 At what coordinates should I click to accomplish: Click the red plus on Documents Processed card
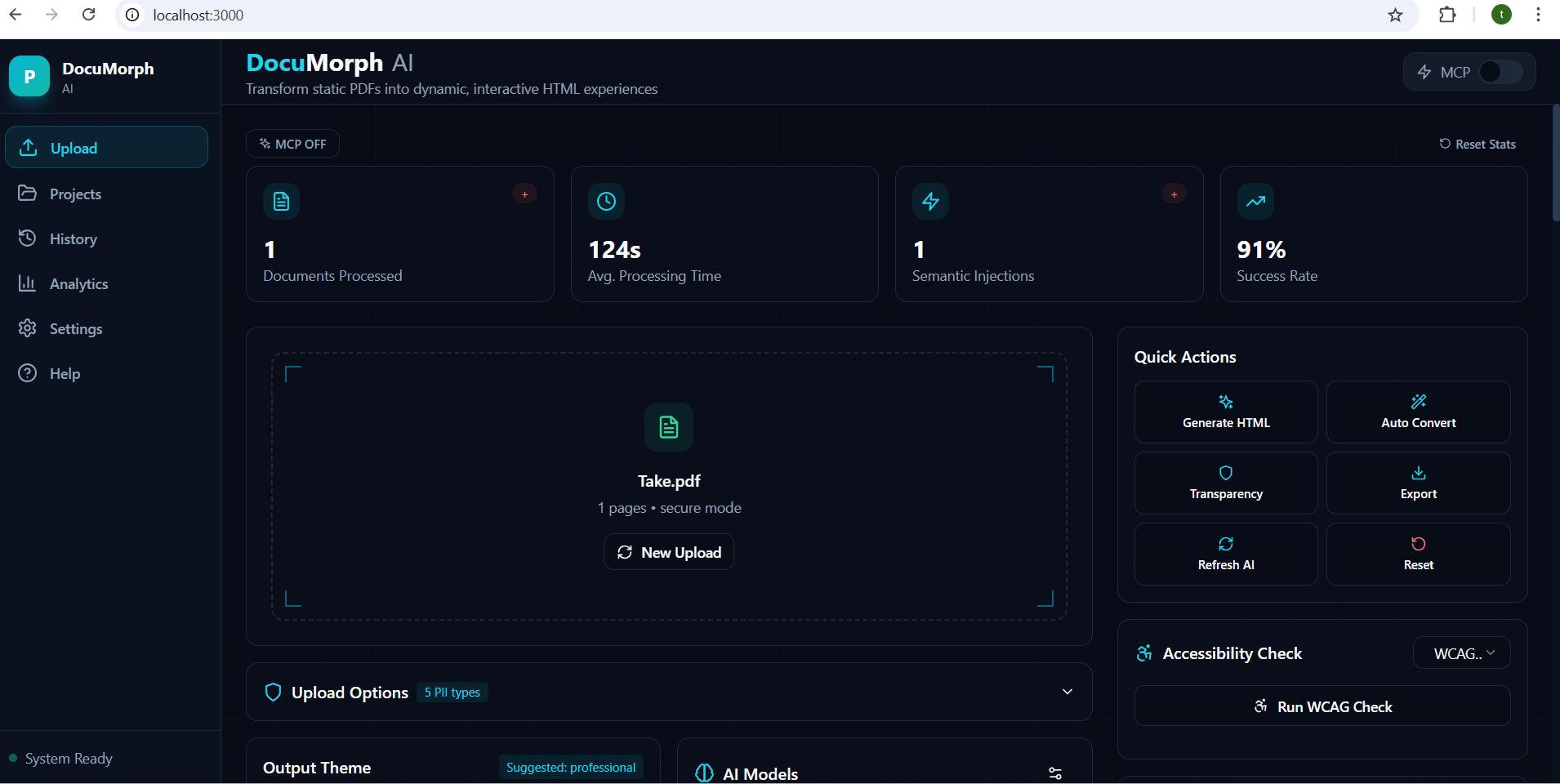click(524, 194)
